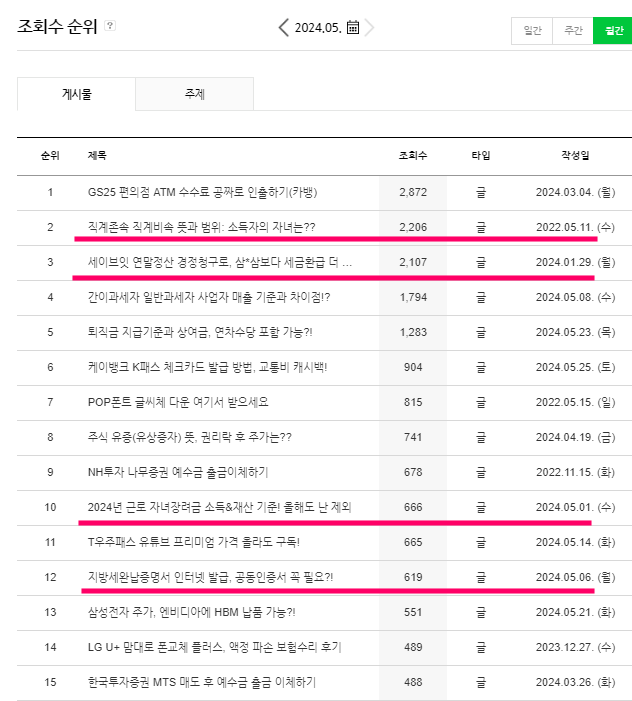Click the date 2024.05.25. (토)
Screen dimensions: 632x701
click(575, 367)
